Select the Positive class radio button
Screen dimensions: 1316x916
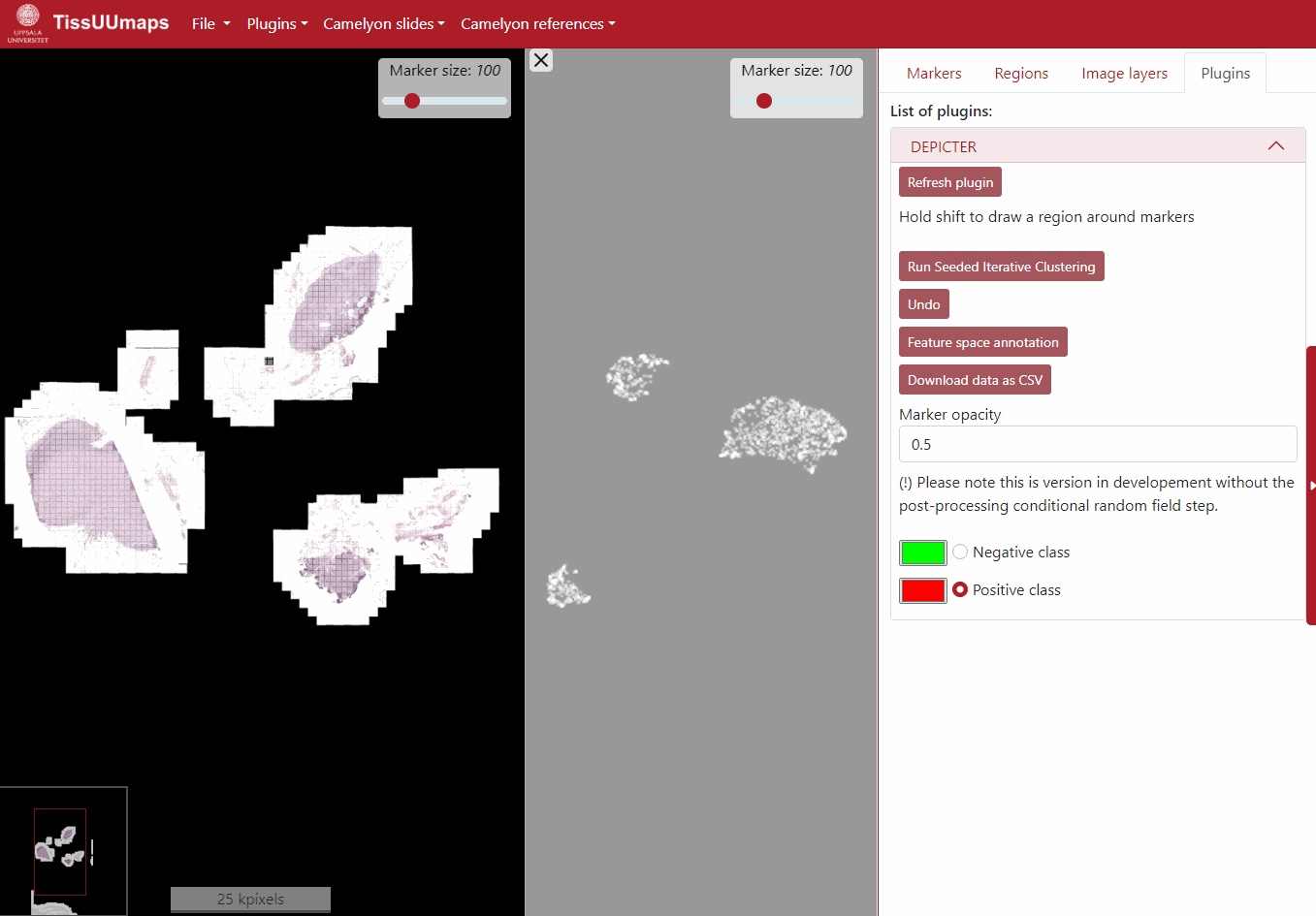[960, 589]
